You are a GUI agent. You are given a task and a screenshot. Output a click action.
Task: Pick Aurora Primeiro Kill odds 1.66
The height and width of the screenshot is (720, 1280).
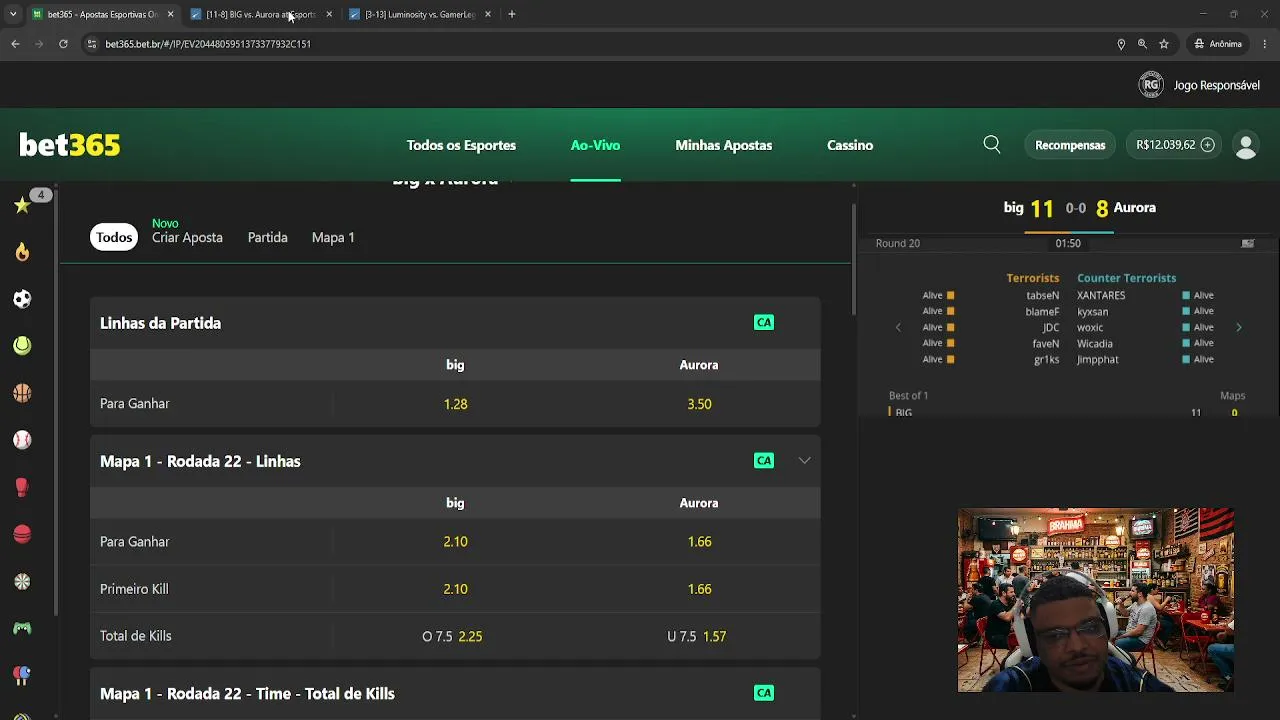click(x=699, y=589)
